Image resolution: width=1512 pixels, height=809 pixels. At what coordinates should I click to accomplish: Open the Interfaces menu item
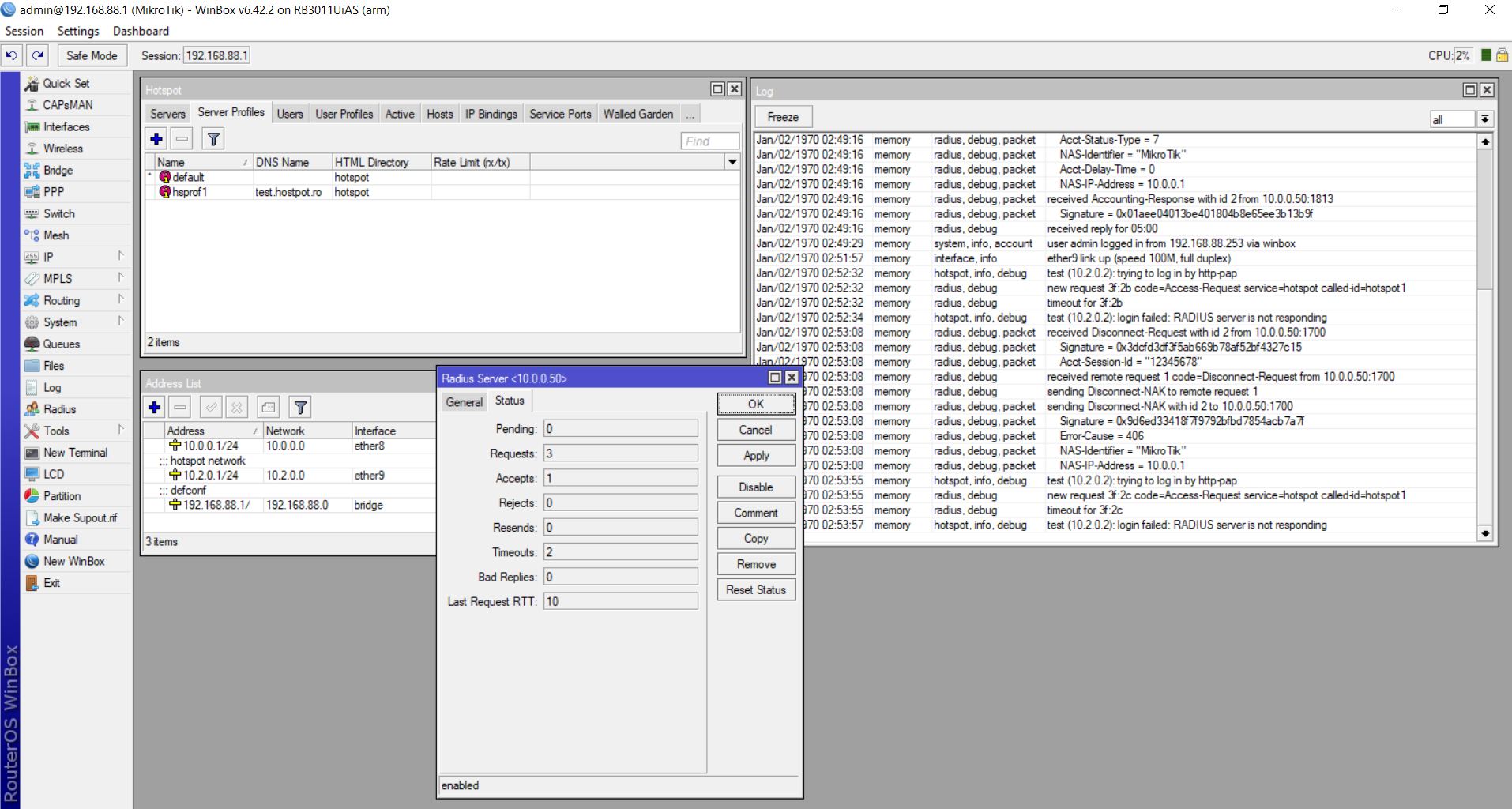click(x=66, y=126)
